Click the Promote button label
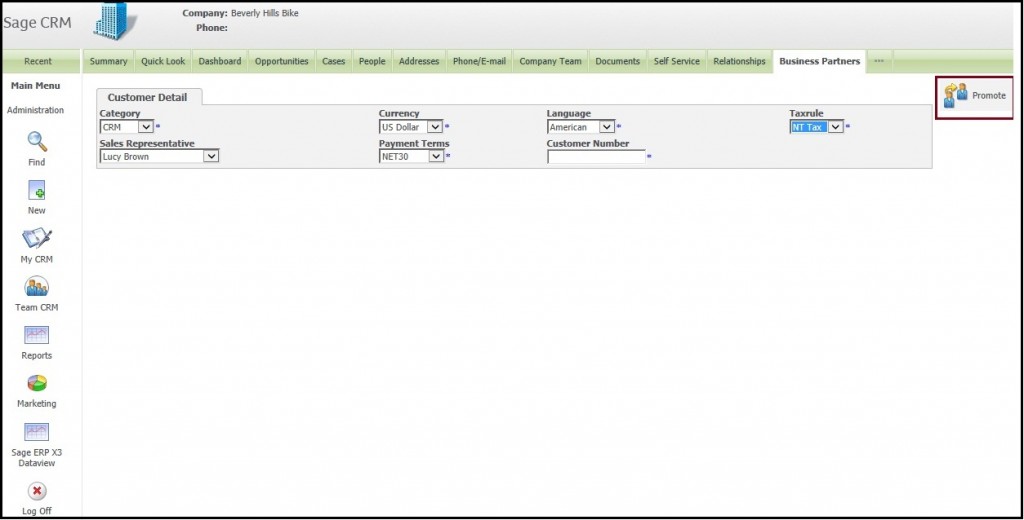This screenshot has width=1024, height=520. tap(989, 95)
